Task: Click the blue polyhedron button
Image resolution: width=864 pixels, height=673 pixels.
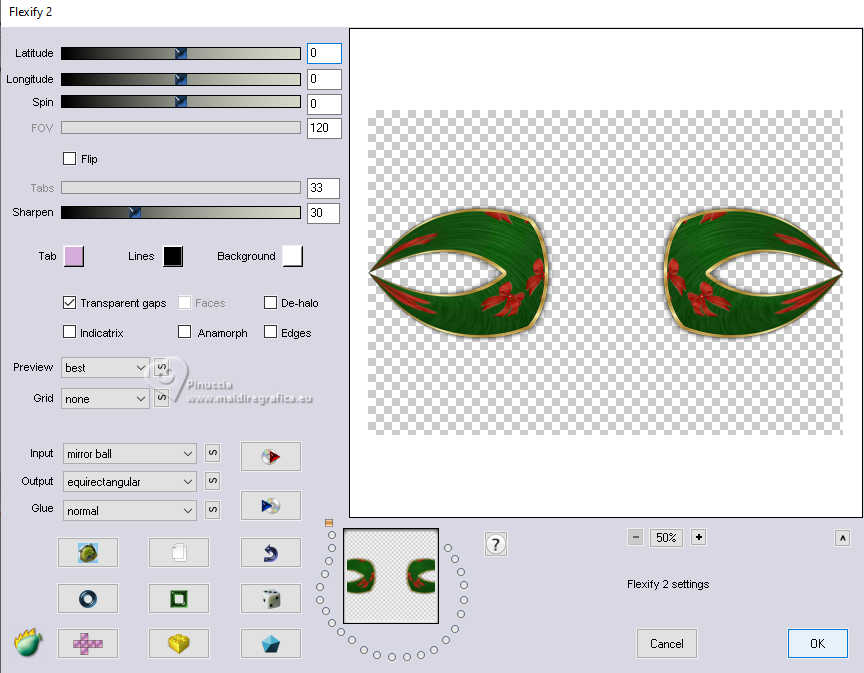Action: (271, 644)
